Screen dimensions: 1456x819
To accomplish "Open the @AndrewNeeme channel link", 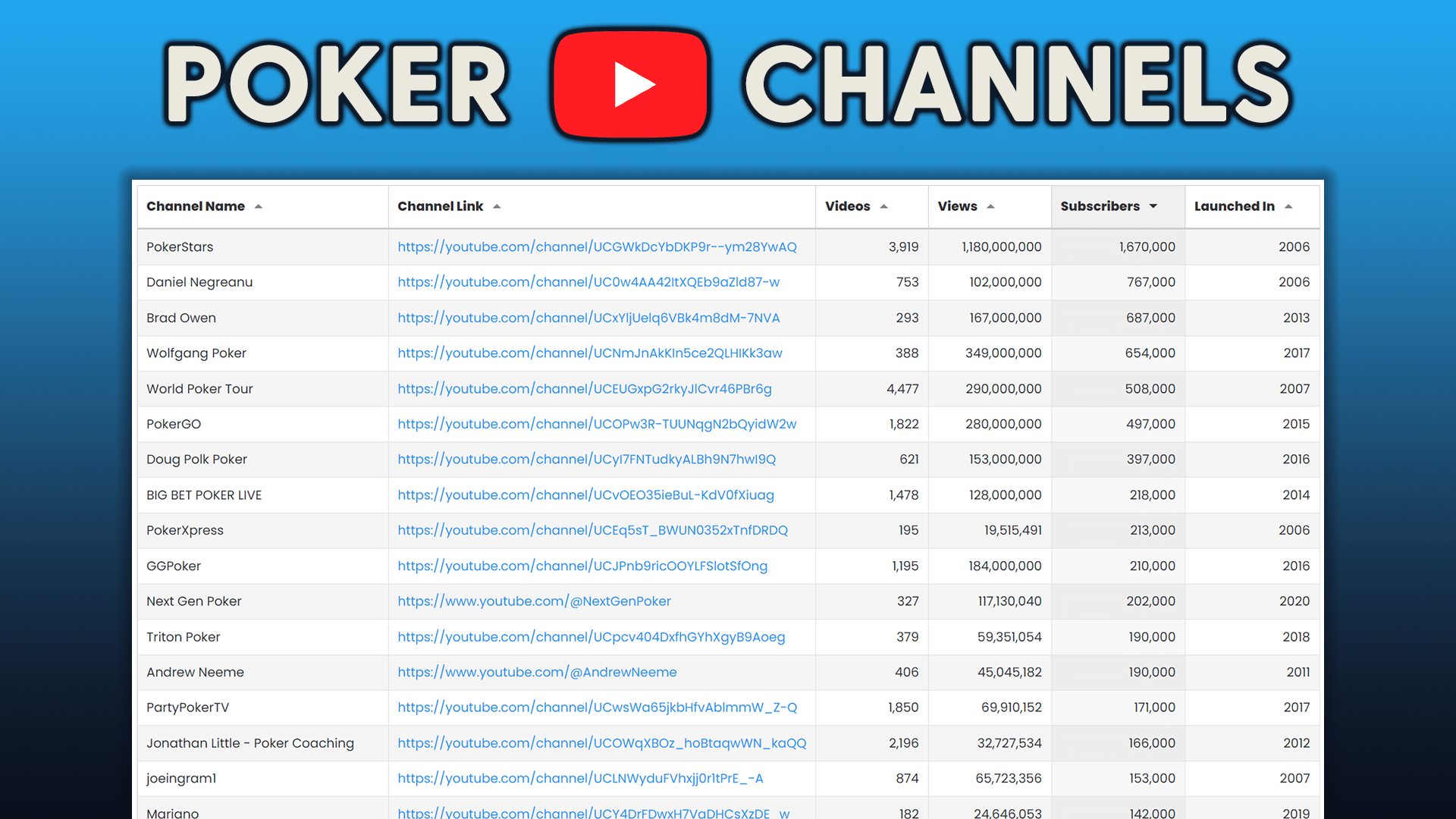I will pyautogui.click(x=537, y=672).
